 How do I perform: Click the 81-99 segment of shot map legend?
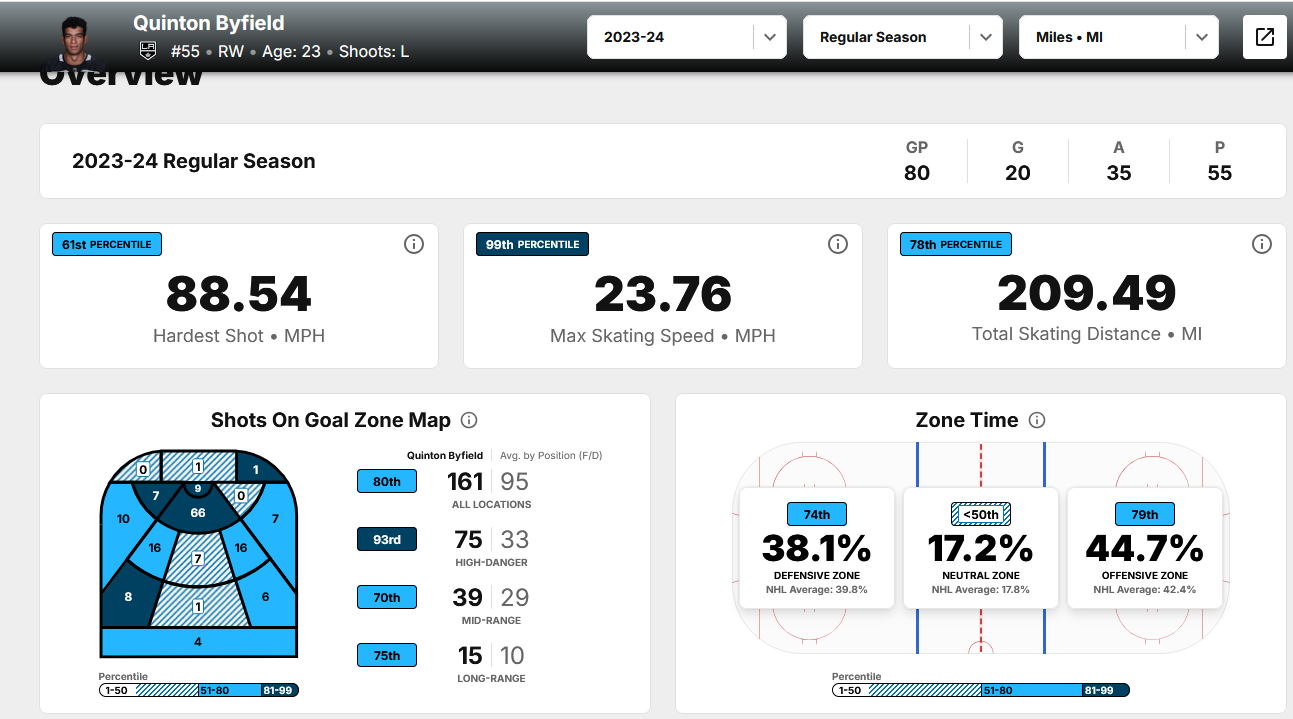point(279,690)
